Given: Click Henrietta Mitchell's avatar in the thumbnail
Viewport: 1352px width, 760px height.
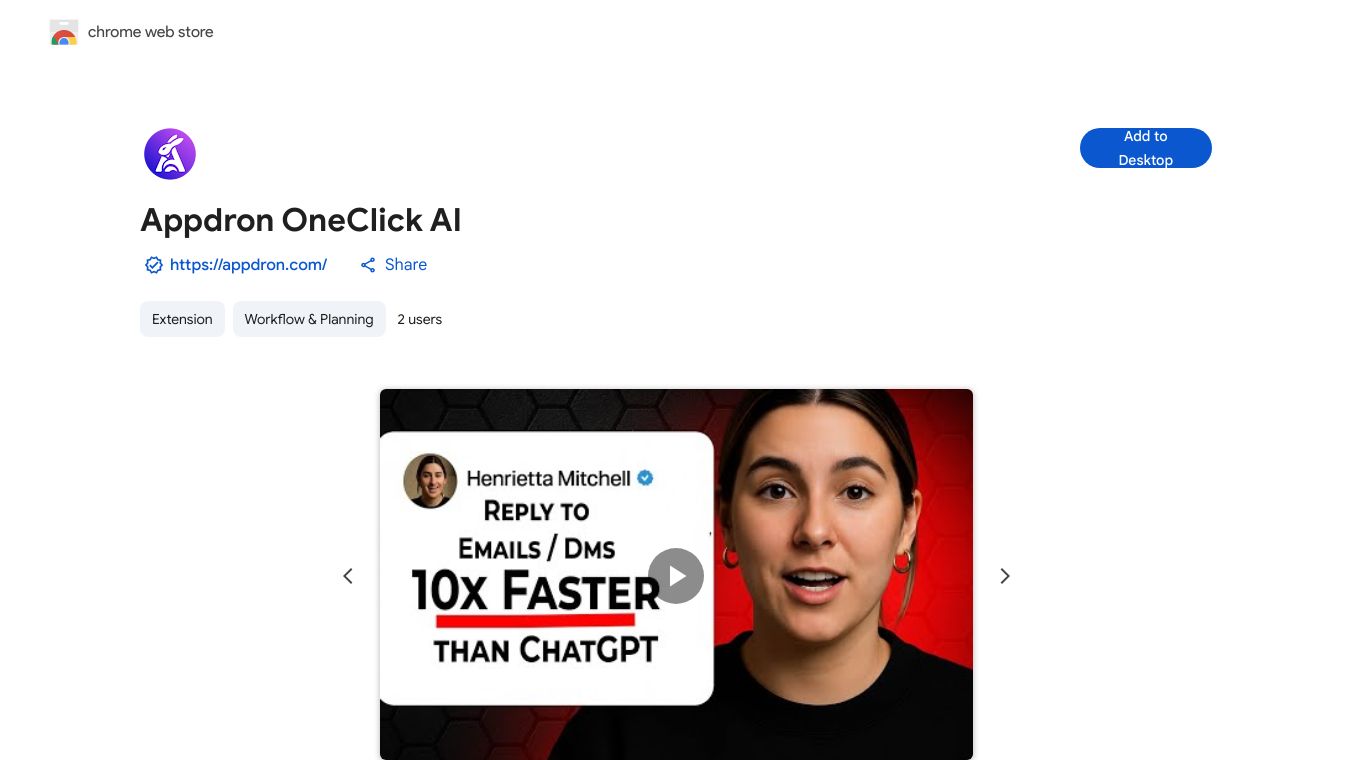Looking at the screenshot, I should pyautogui.click(x=430, y=481).
